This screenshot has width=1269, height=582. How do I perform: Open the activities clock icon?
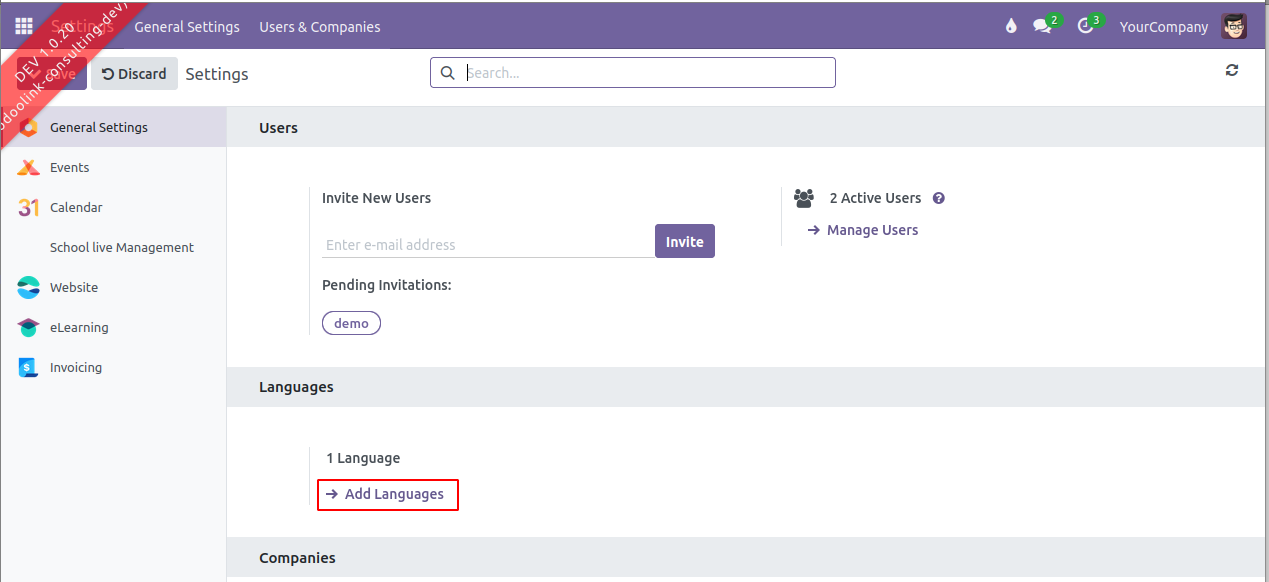(1086, 27)
